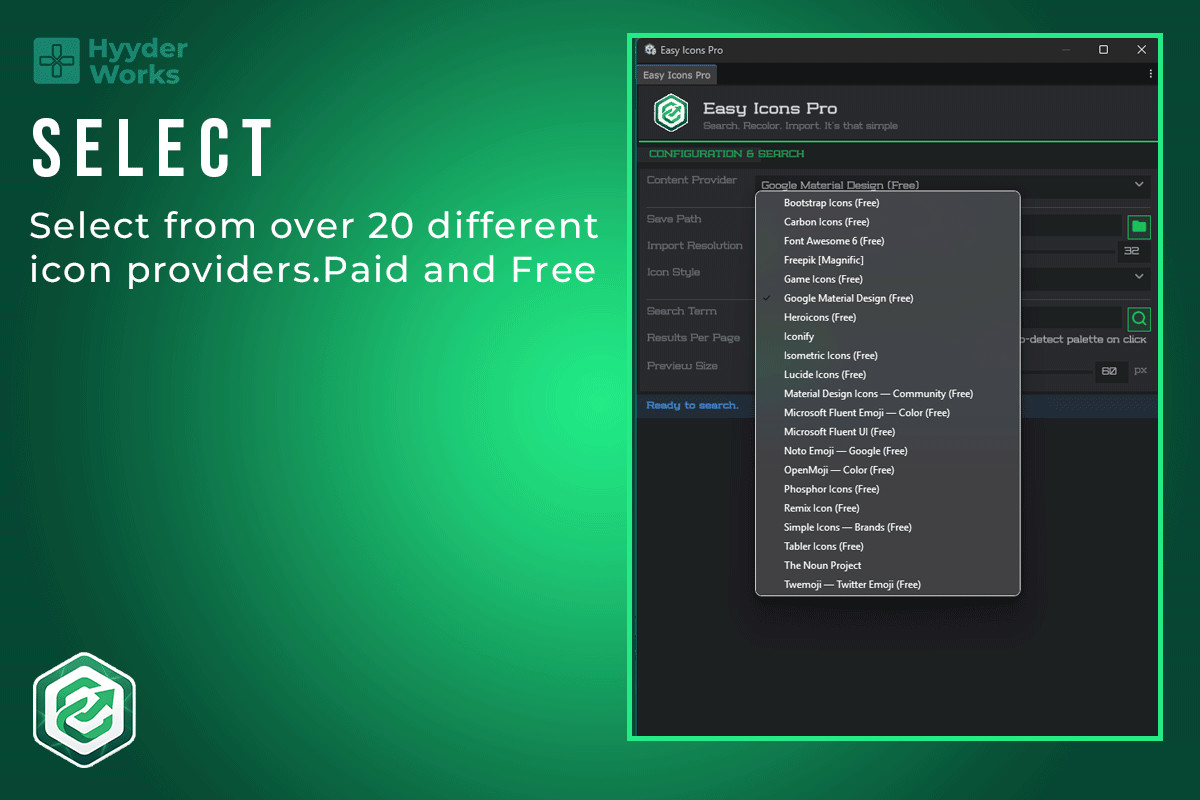The image size is (1200, 800).
Task: Click the Ready to search status text
Action: (x=692, y=405)
